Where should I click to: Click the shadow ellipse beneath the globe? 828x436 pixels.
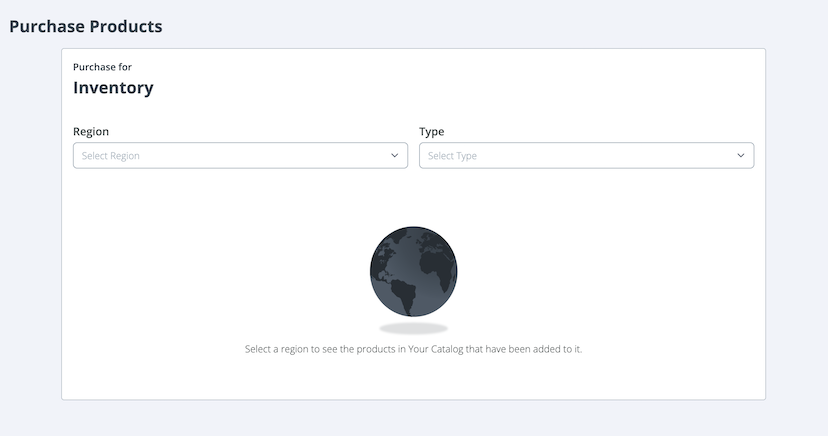coord(413,328)
